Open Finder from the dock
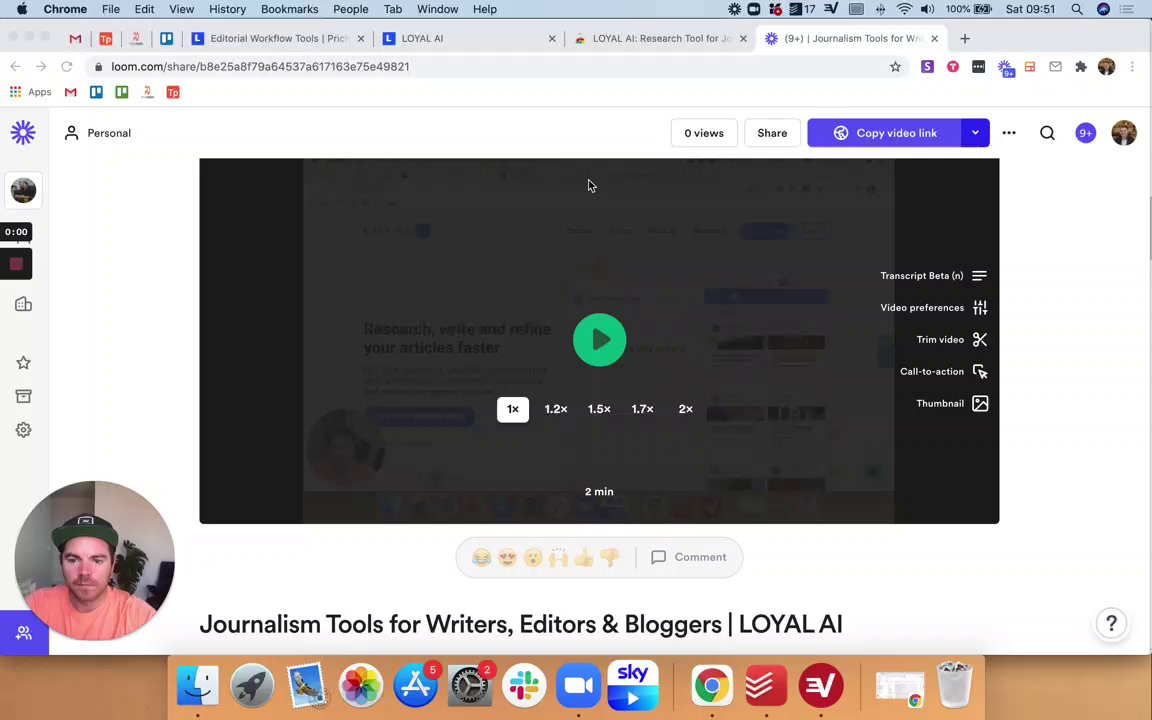Image resolution: width=1152 pixels, height=720 pixels. [x=198, y=685]
